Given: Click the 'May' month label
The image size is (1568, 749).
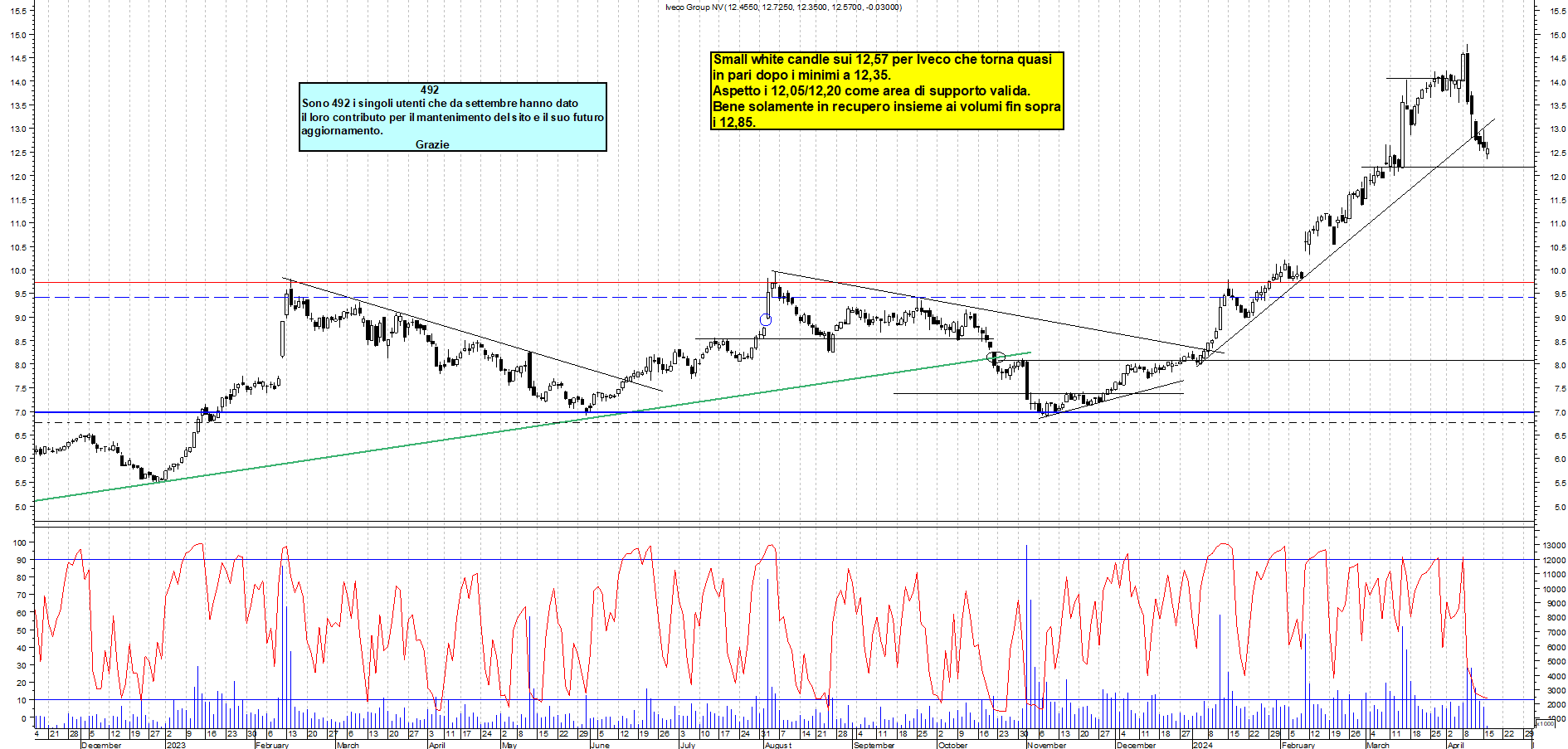Looking at the screenshot, I should coord(509,745).
